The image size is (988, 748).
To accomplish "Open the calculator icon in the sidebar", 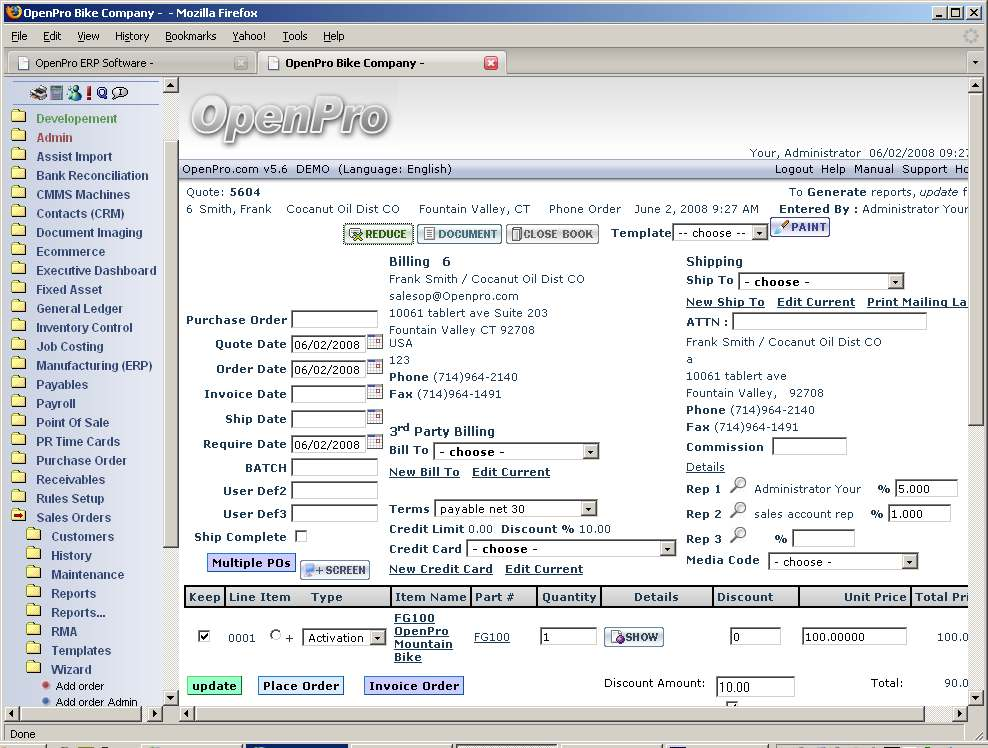I will [57, 93].
